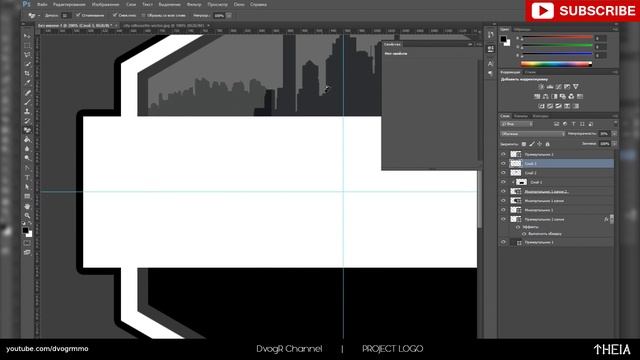
Task: Open the layer opacity slider dropdown arrow
Action: (614, 134)
